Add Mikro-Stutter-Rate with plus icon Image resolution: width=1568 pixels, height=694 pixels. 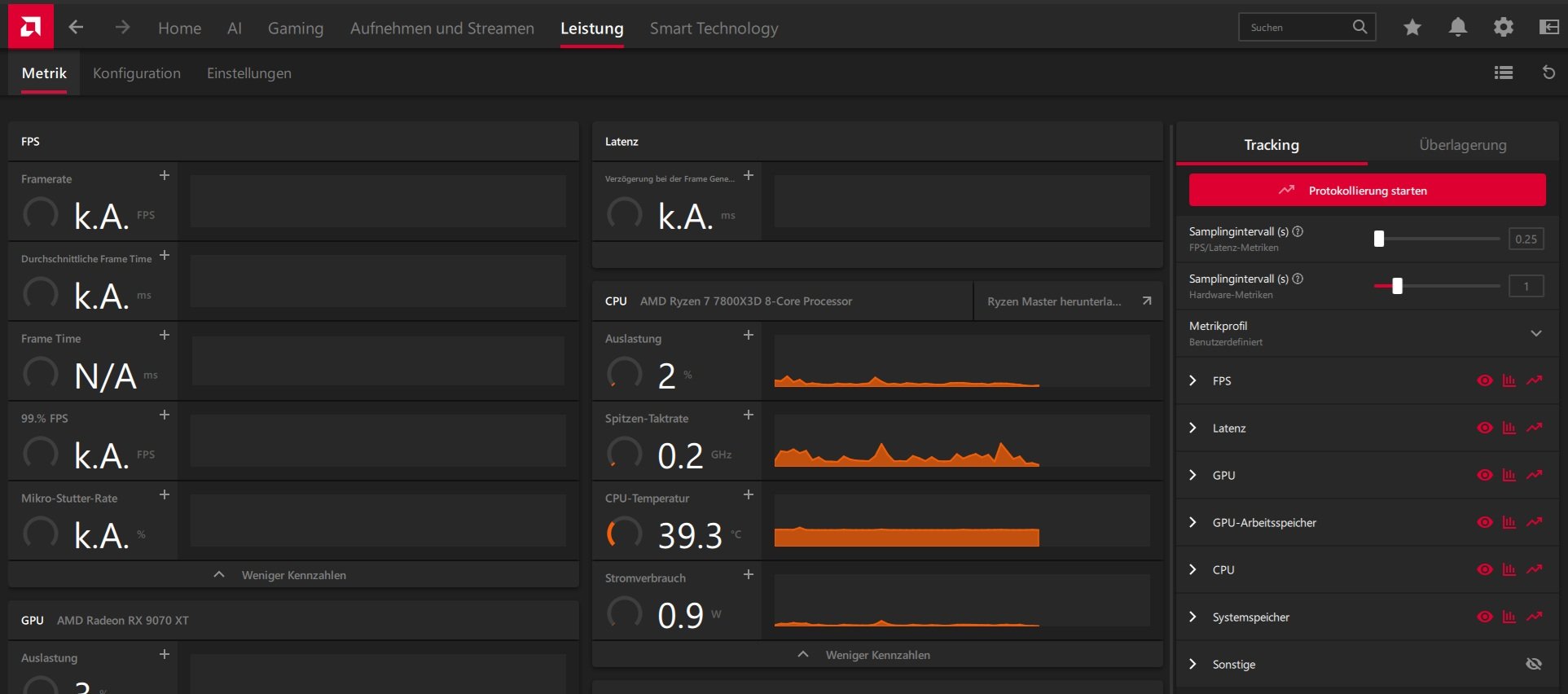[x=165, y=494]
